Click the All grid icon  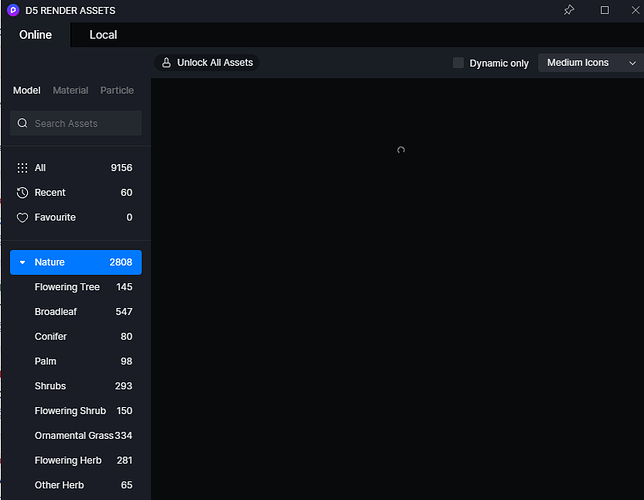point(22,168)
